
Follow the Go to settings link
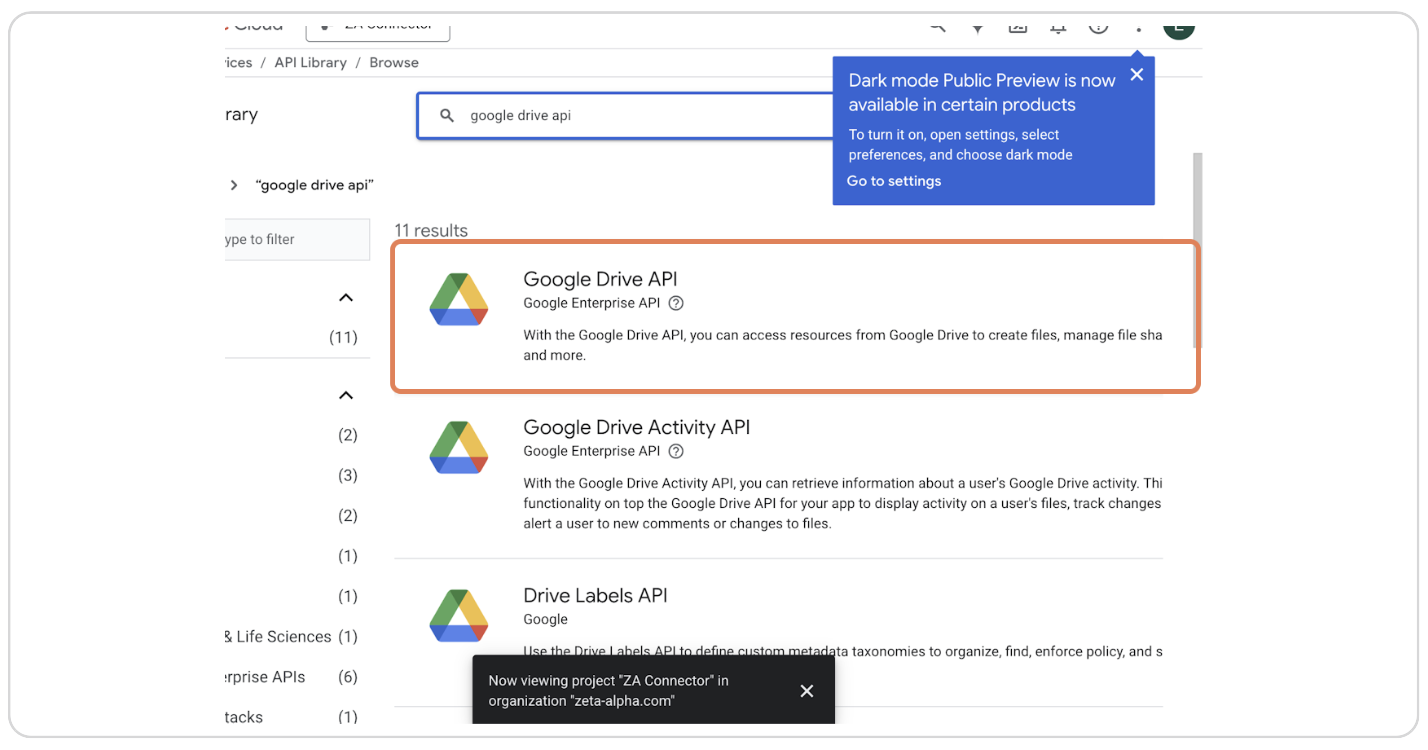point(893,181)
